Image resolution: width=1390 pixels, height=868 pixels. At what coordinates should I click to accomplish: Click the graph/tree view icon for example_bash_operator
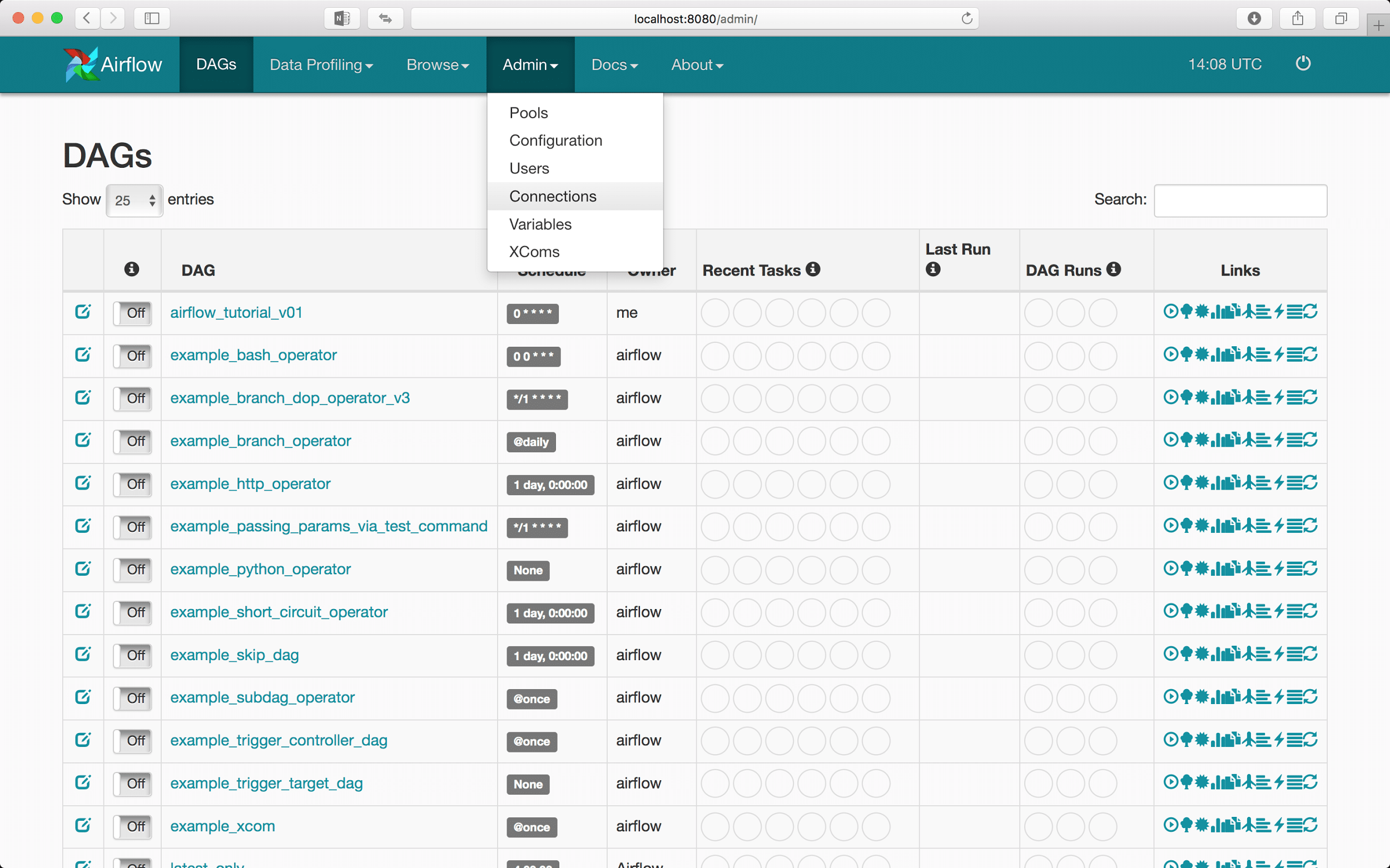click(x=1184, y=355)
